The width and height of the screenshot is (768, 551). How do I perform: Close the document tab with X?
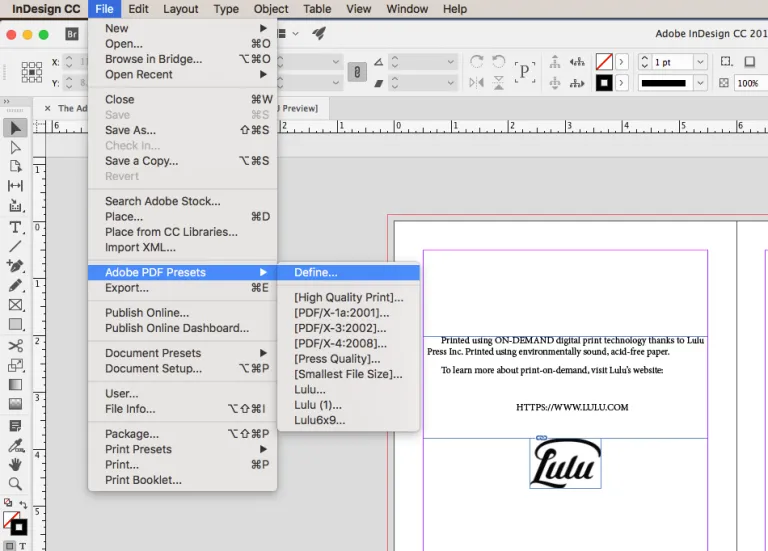point(48,108)
